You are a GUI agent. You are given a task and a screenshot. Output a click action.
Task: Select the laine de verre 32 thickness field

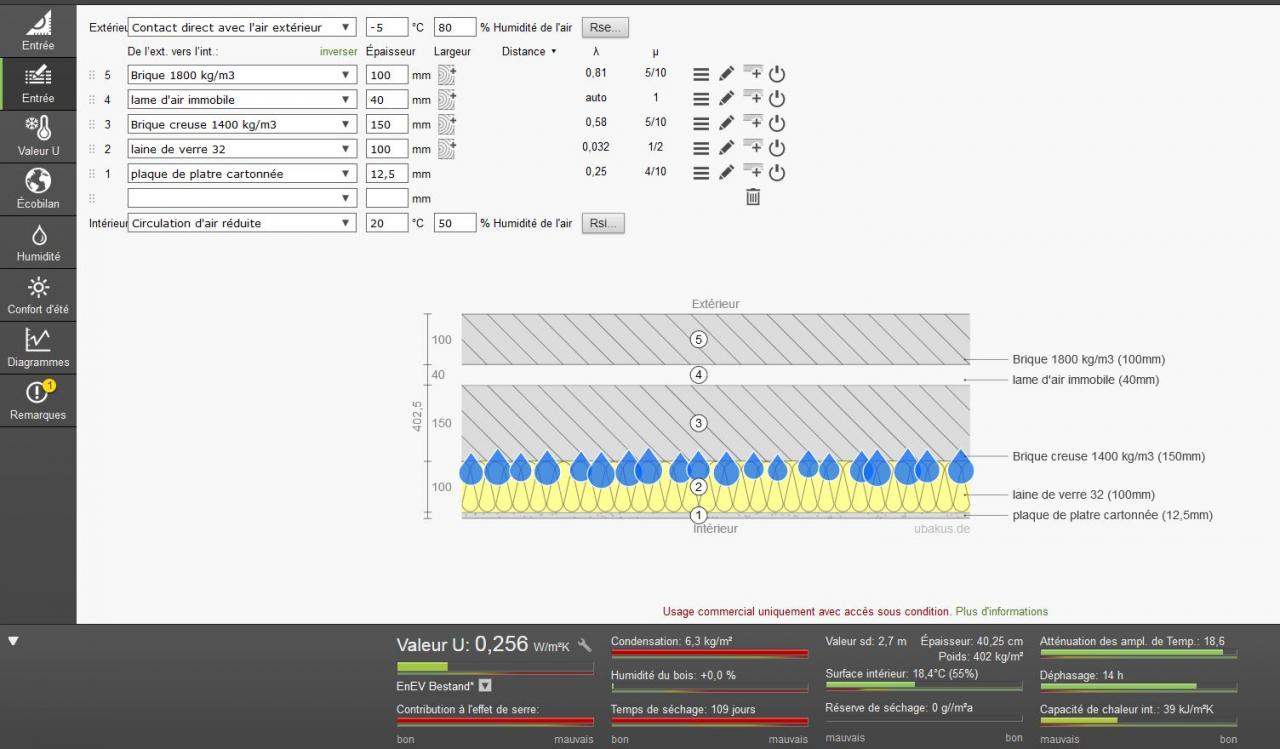point(387,149)
